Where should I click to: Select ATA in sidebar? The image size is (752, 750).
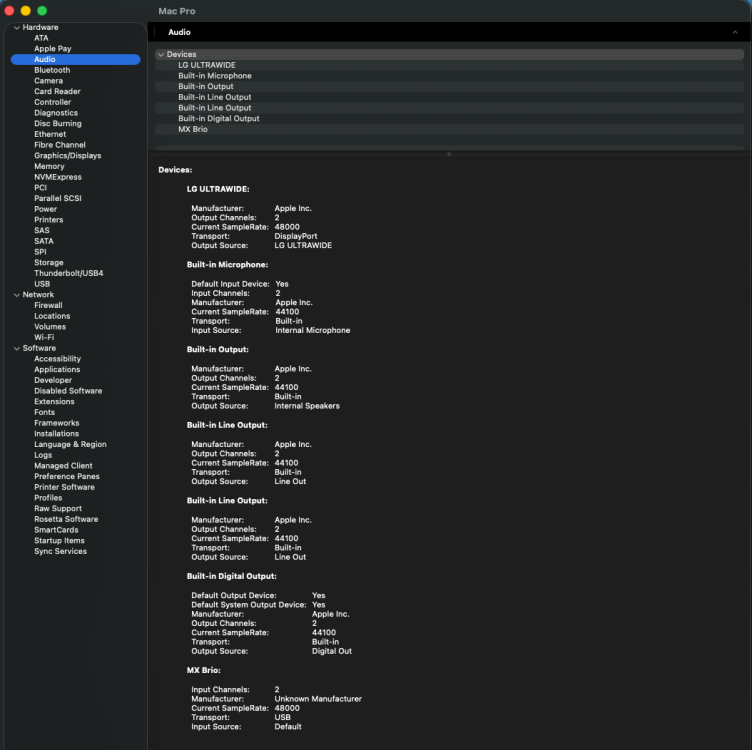[x=41, y=38]
